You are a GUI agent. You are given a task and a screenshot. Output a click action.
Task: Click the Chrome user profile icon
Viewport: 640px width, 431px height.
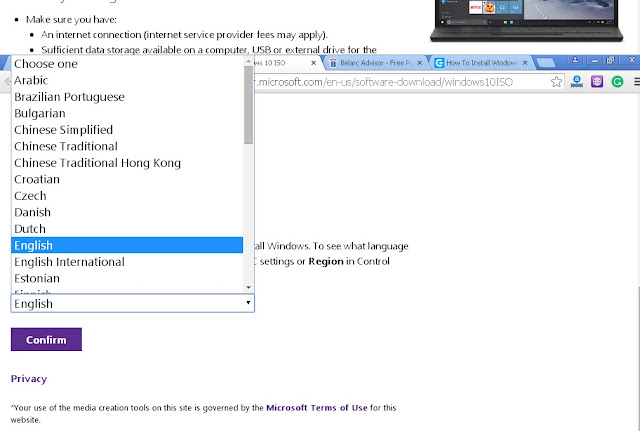click(576, 60)
